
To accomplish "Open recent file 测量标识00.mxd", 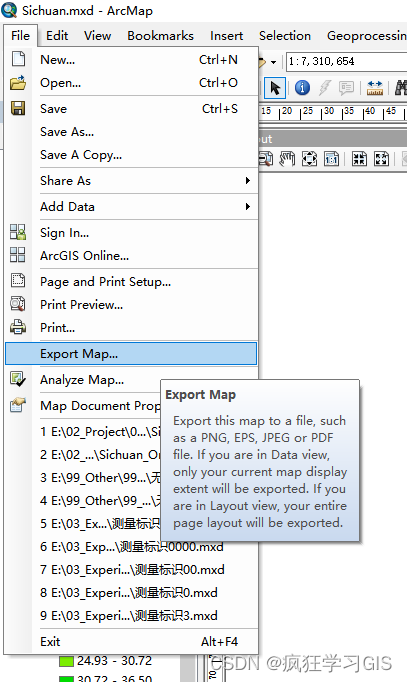I will [131, 570].
